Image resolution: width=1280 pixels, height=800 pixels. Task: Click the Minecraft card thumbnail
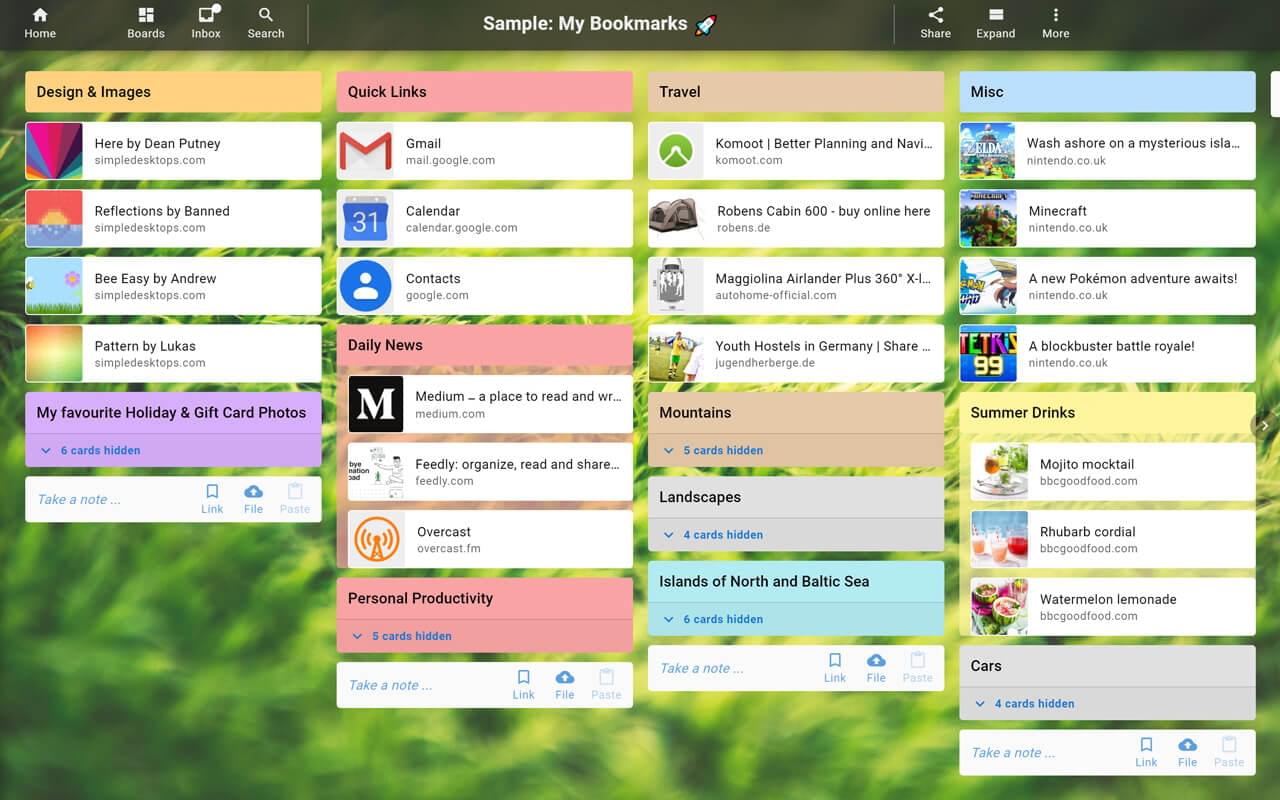(988, 219)
